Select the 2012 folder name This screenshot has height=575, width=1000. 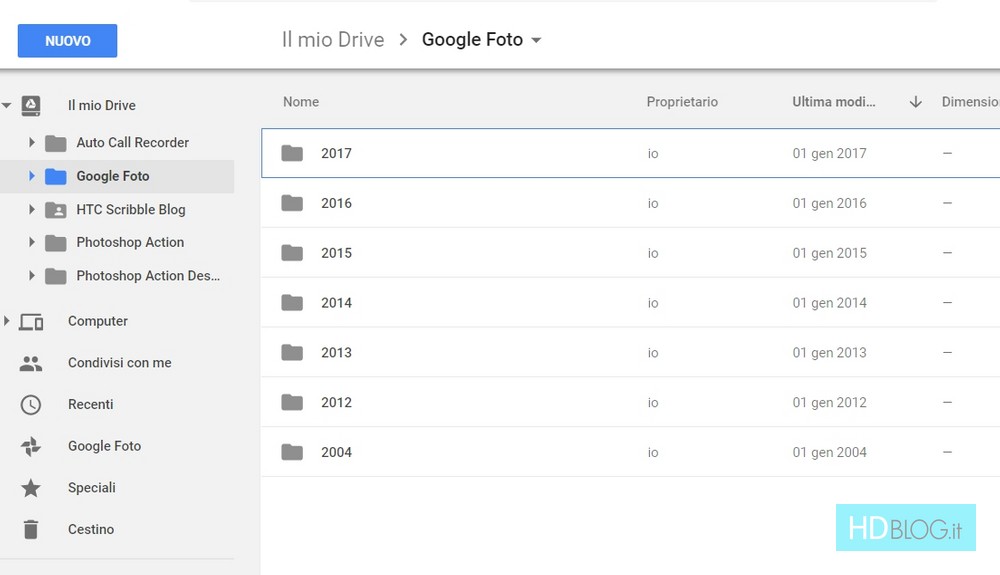coord(336,402)
